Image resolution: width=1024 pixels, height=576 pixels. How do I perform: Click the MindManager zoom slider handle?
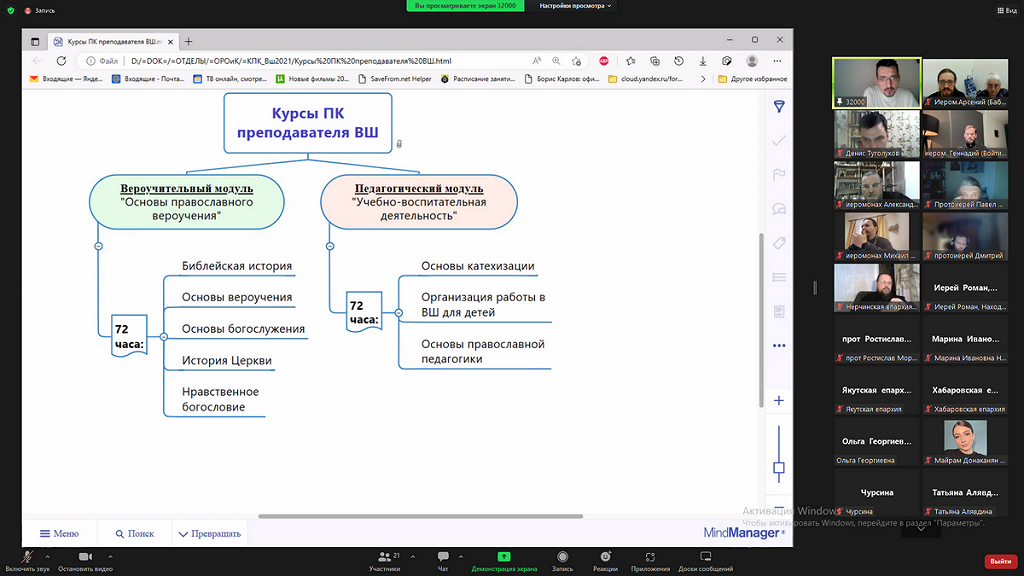(x=779, y=467)
